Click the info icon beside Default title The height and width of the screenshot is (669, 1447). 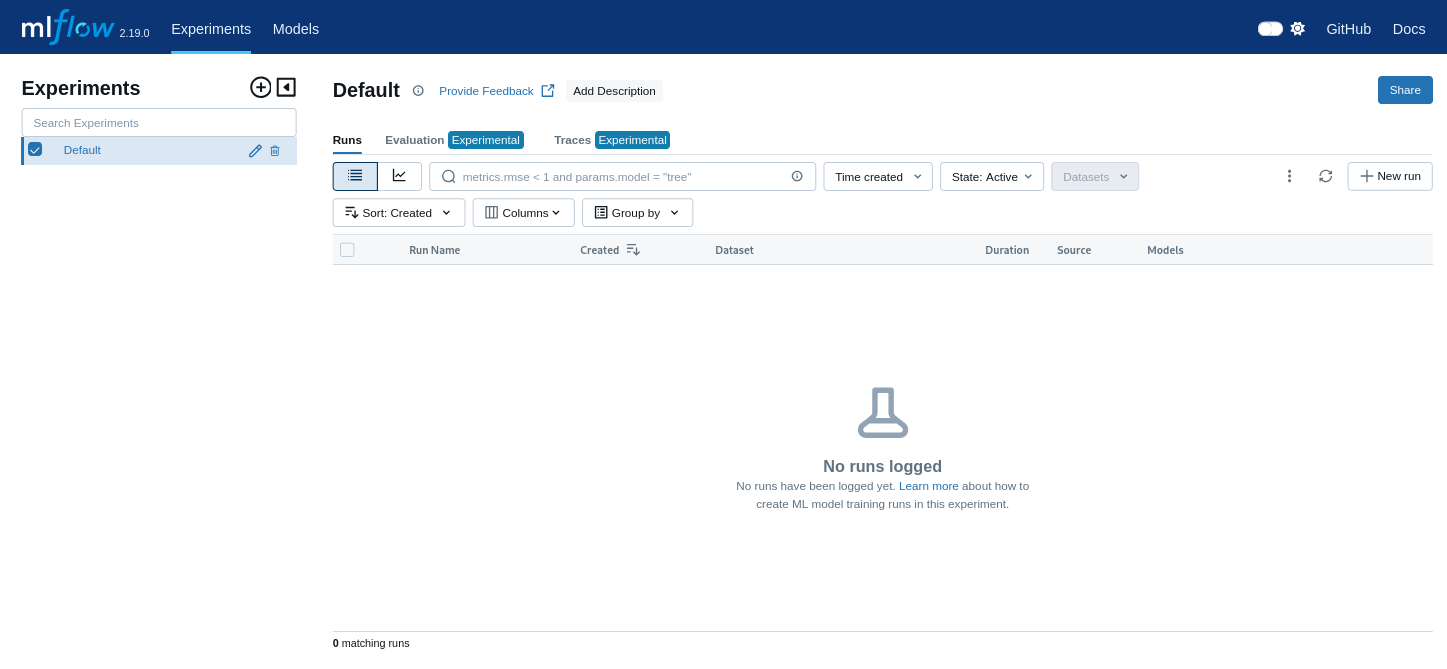(x=418, y=91)
